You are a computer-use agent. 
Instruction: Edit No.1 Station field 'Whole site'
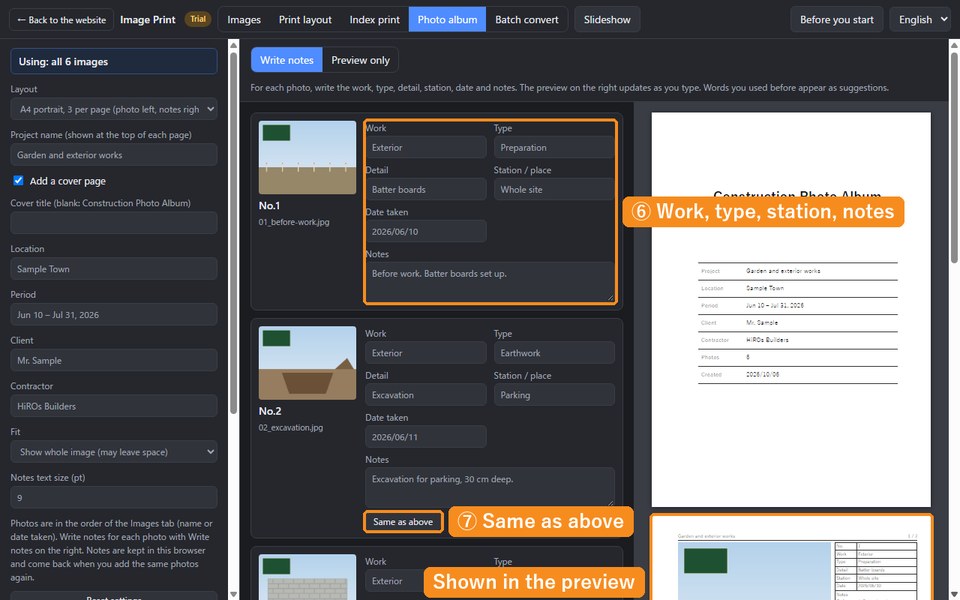tap(554, 189)
